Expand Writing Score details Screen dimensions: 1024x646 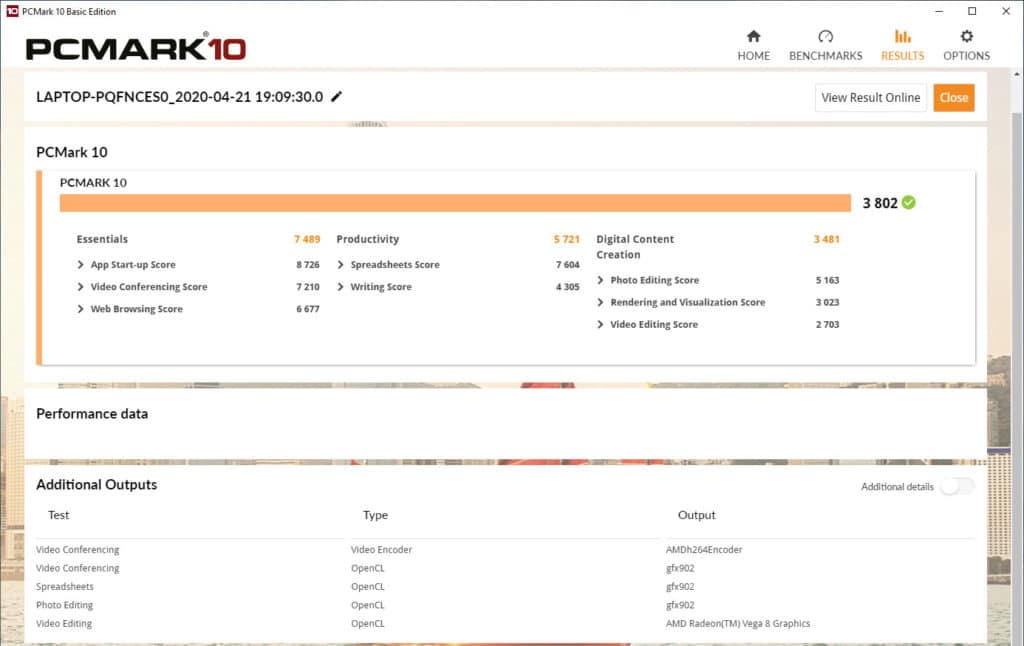tap(340, 287)
